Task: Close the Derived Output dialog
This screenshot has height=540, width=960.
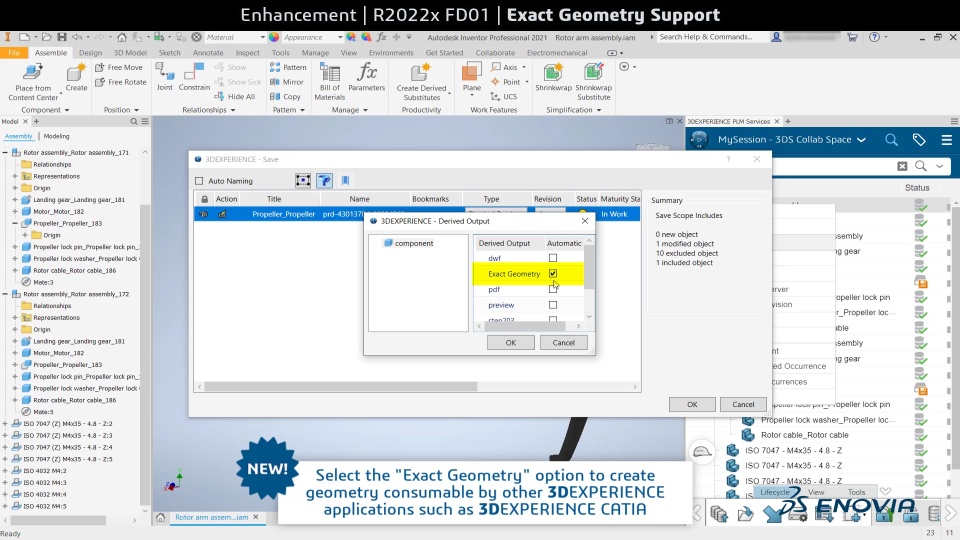Action: pos(585,221)
